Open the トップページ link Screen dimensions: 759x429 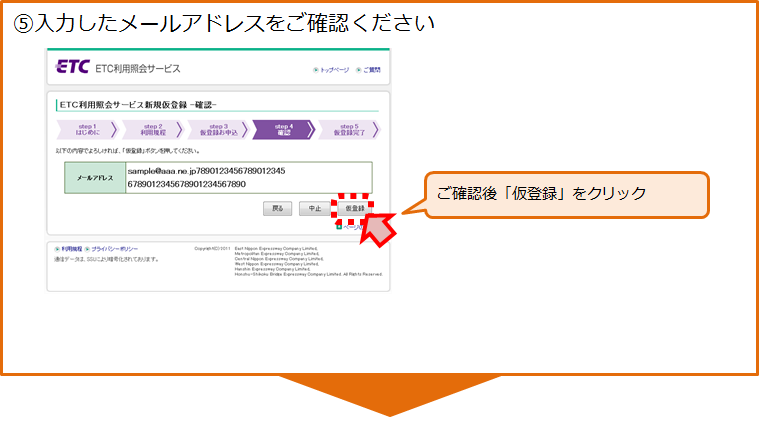point(335,70)
